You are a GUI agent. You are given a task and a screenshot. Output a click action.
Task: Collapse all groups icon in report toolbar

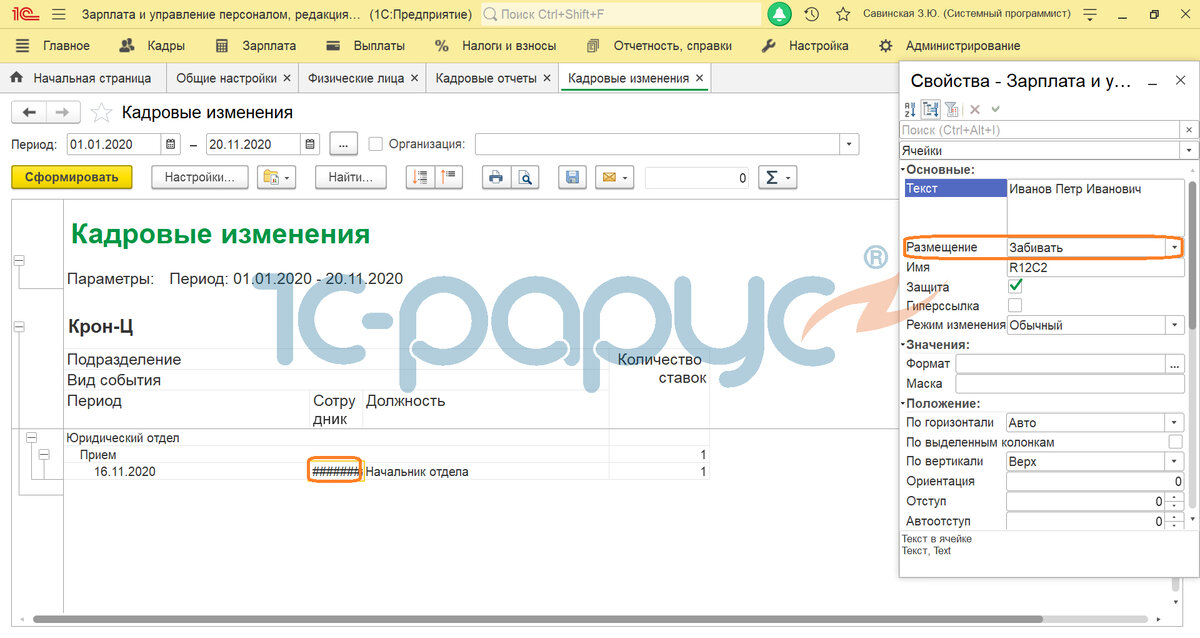coord(449,177)
